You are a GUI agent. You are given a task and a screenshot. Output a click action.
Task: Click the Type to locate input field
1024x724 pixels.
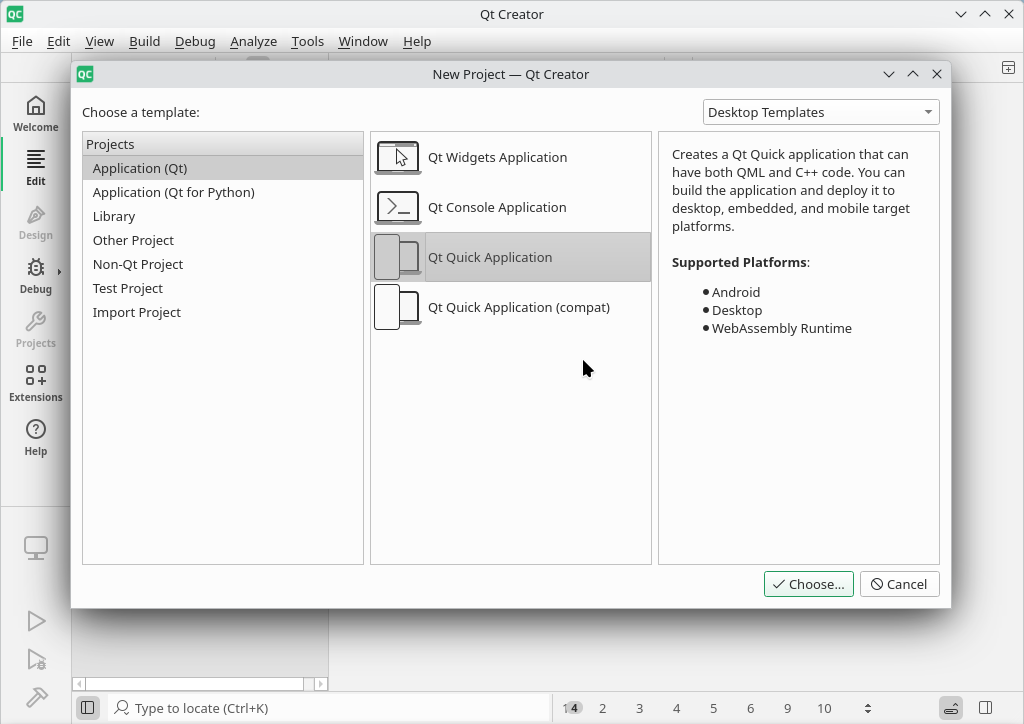tap(330, 708)
